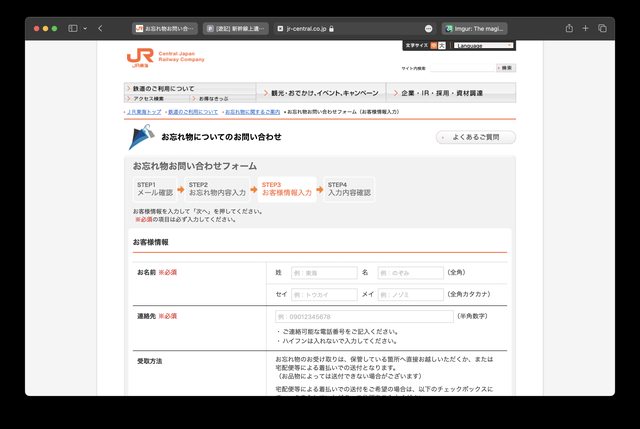Select the large font size icon
The width and height of the screenshot is (640, 429).
pos(441,45)
